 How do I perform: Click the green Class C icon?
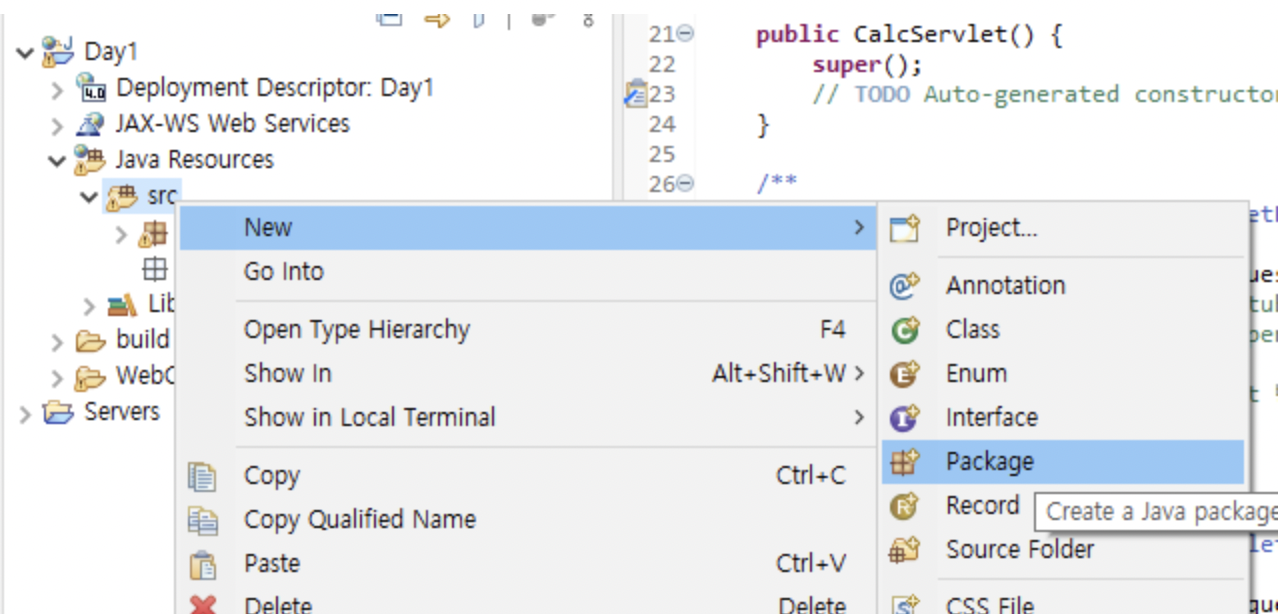905,330
